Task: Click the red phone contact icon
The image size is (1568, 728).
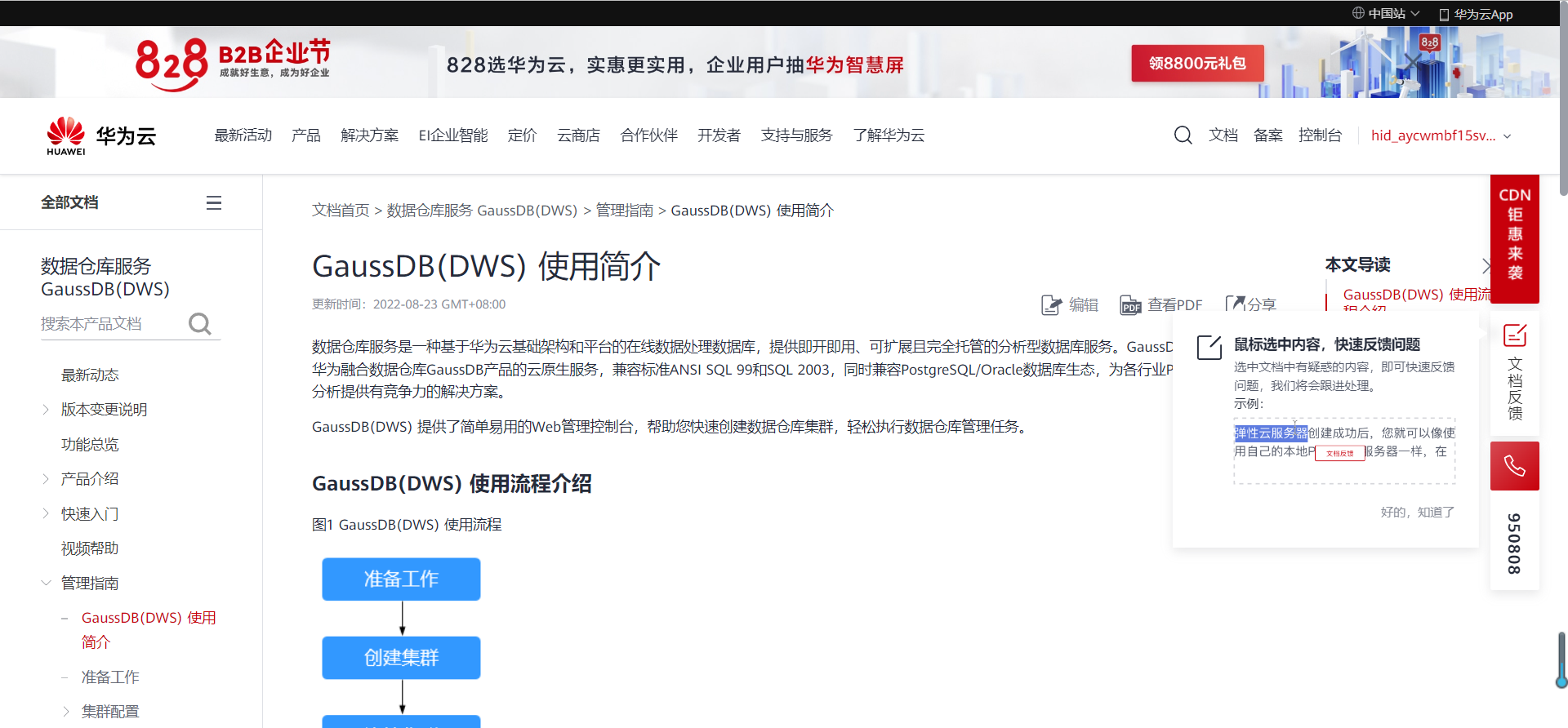Action: (1515, 466)
